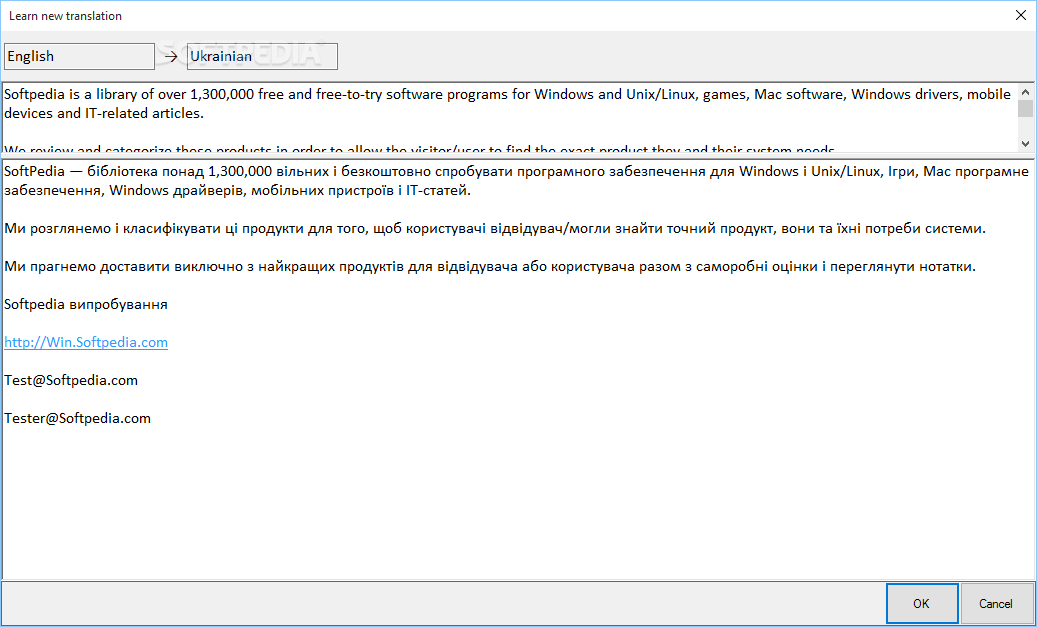1037x627 pixels.
Task: Open the http://Win.Softpedia.com link
Action: [x=86, y=342]
